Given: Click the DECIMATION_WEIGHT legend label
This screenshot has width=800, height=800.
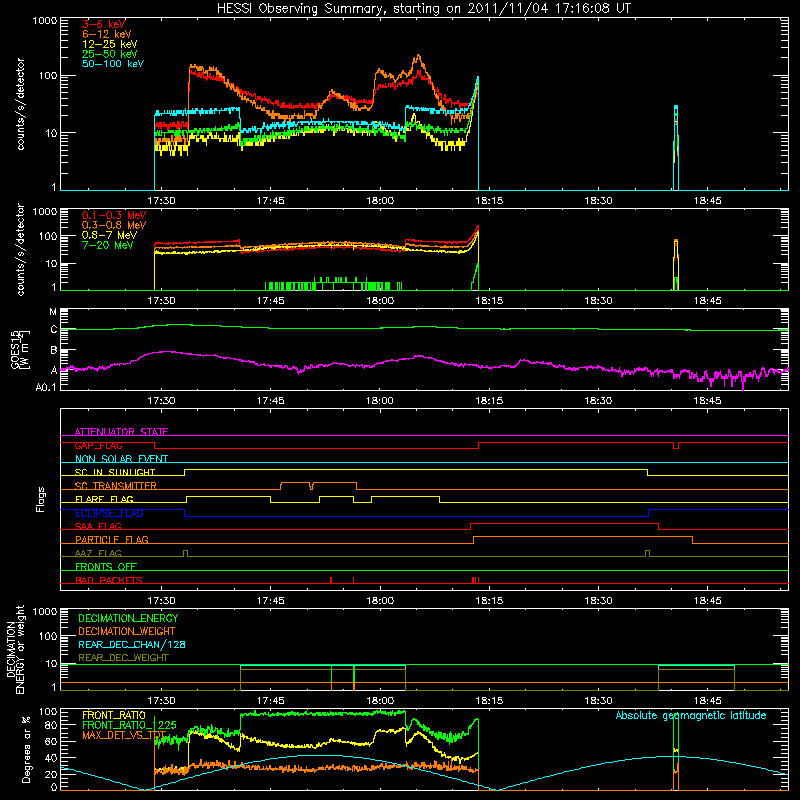Looking at the screenshot, I should 127,632.
